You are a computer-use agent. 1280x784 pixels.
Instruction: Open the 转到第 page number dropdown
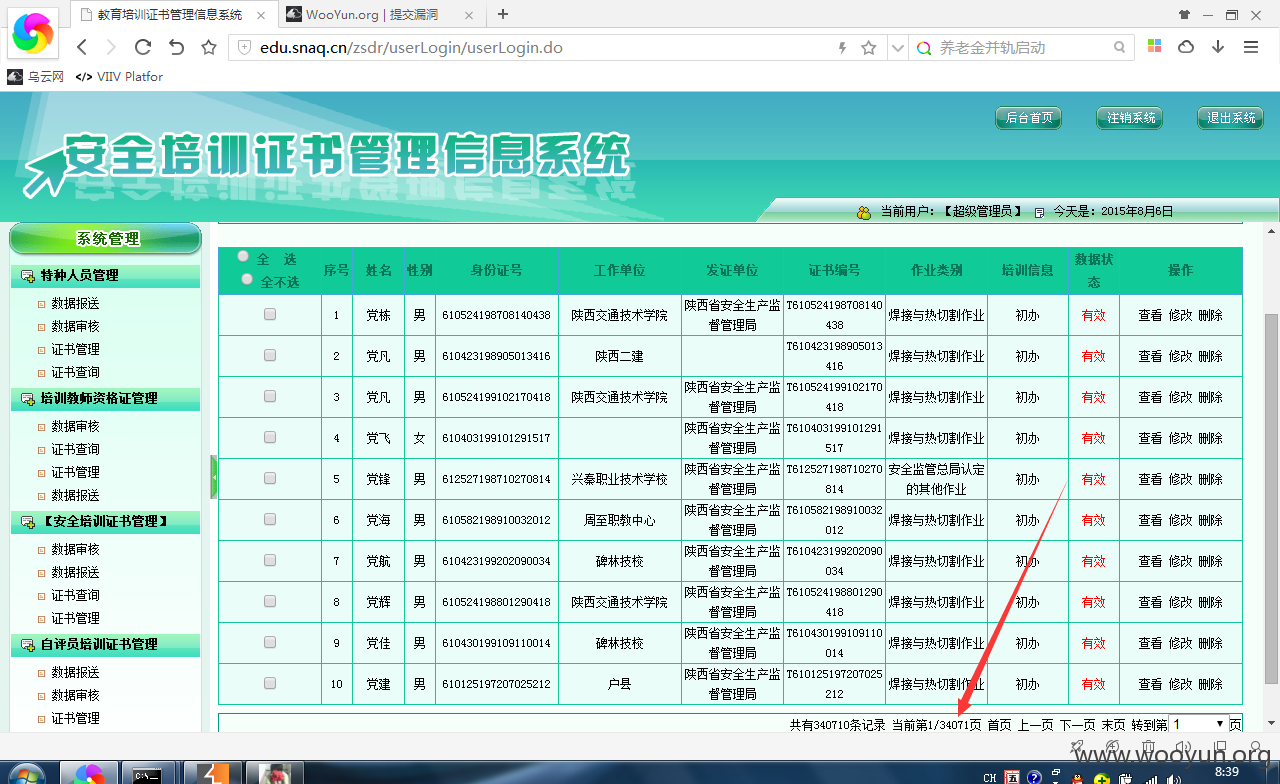tap(1197, 724)
